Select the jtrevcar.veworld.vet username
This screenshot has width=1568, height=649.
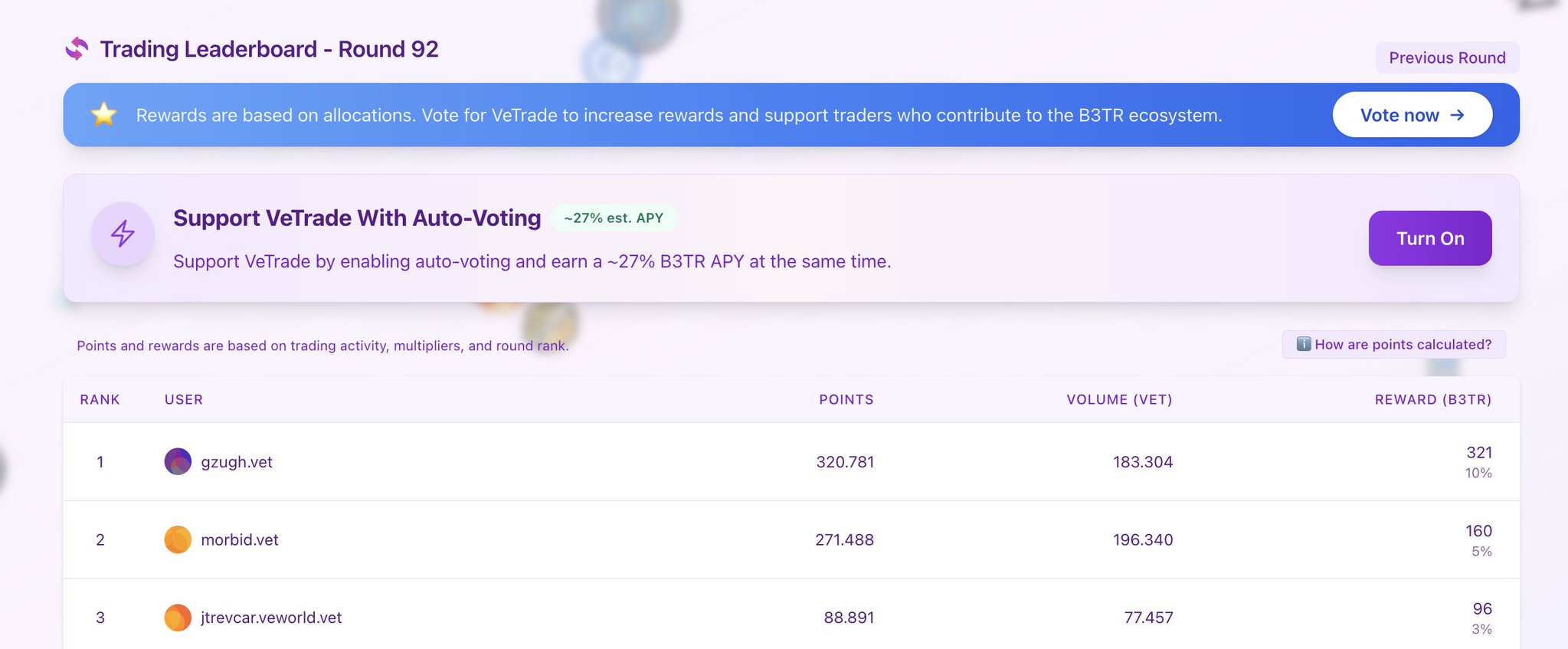click(271, 618)
